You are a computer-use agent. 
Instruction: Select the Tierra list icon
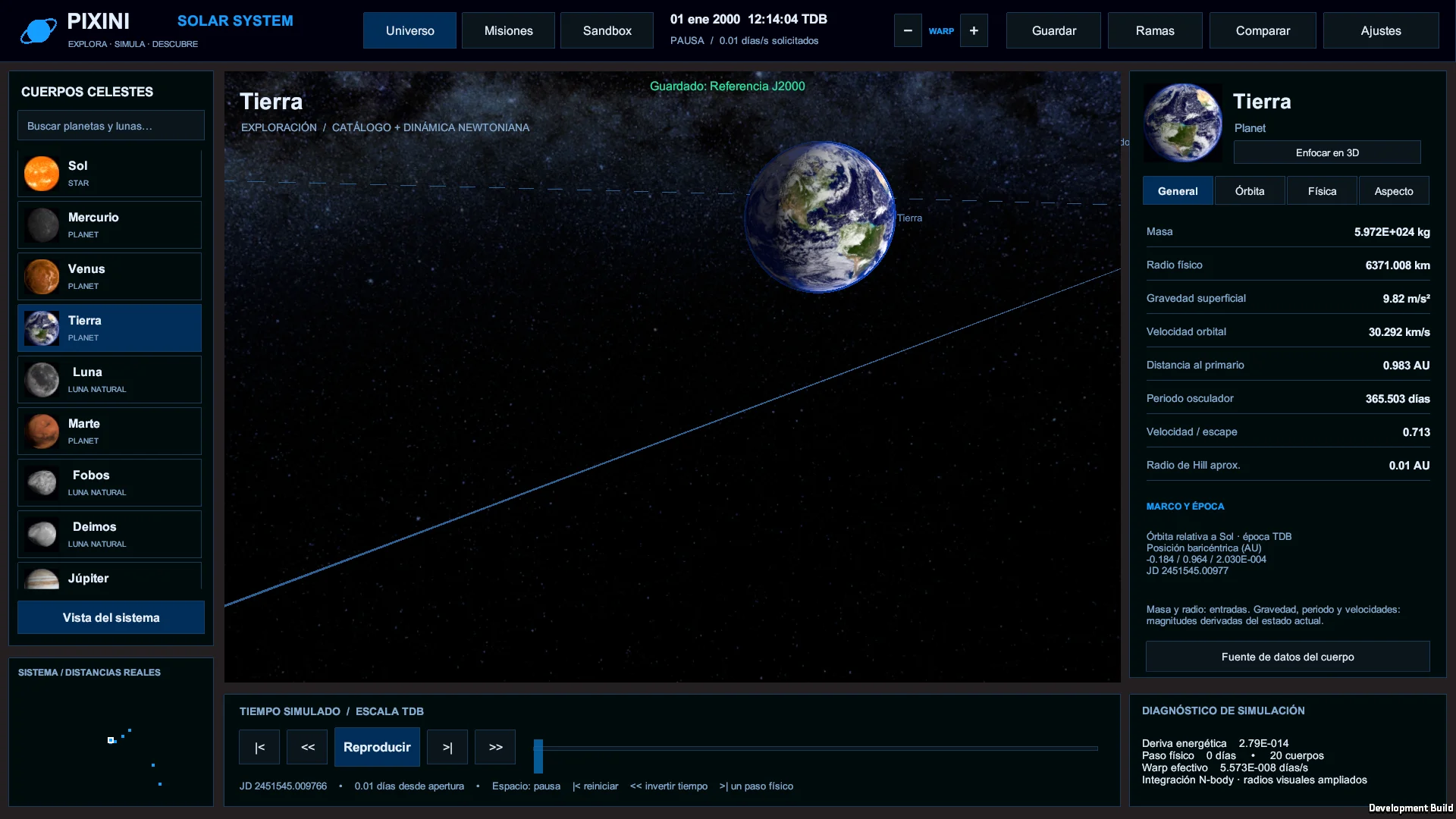tap(42, 328)
